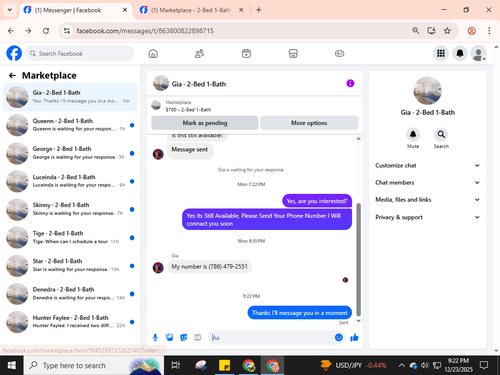Click the Search Facebook field
The image size is (500, 375).
(x=80, y=53)
